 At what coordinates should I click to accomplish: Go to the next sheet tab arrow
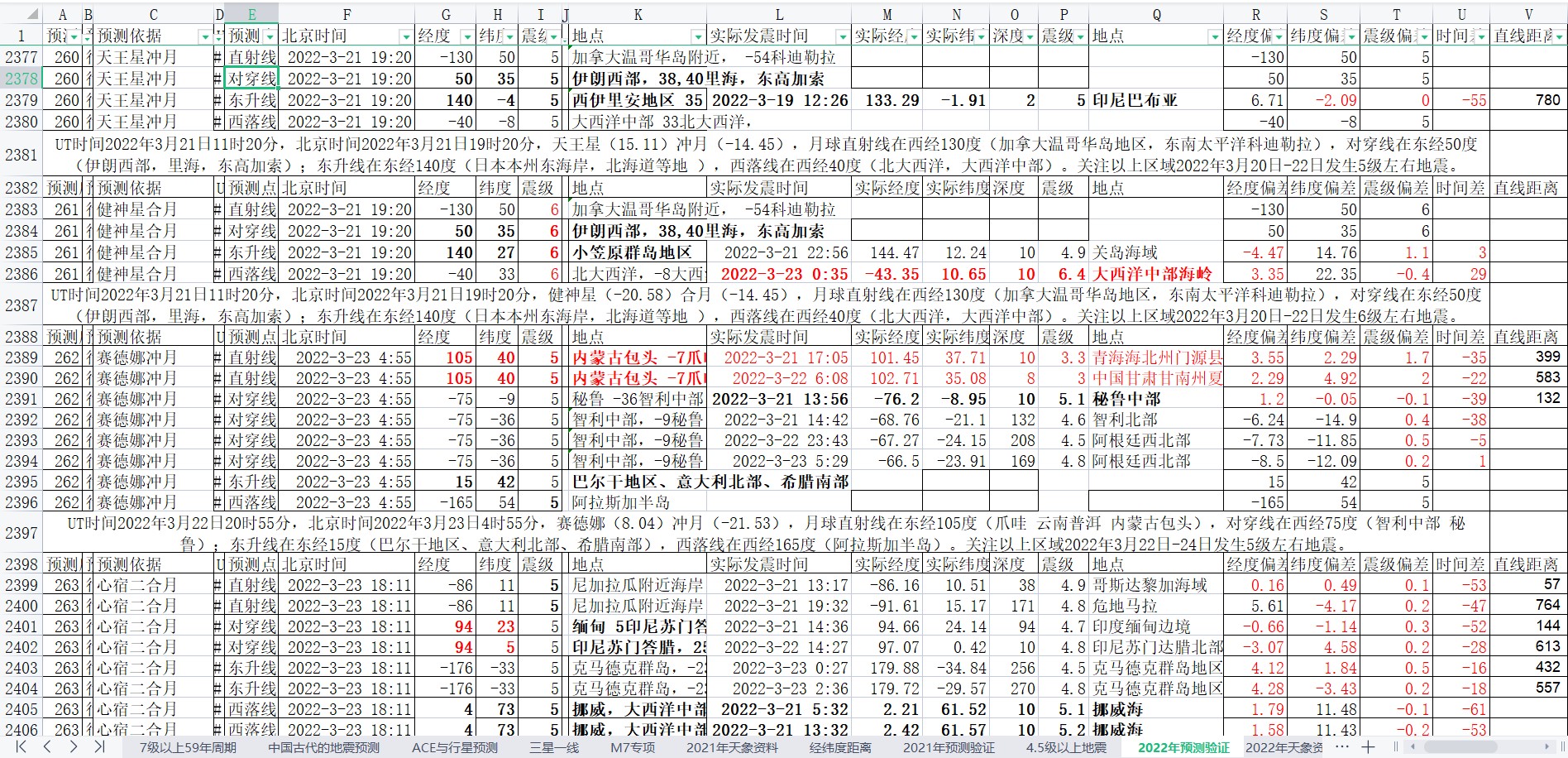74,746
